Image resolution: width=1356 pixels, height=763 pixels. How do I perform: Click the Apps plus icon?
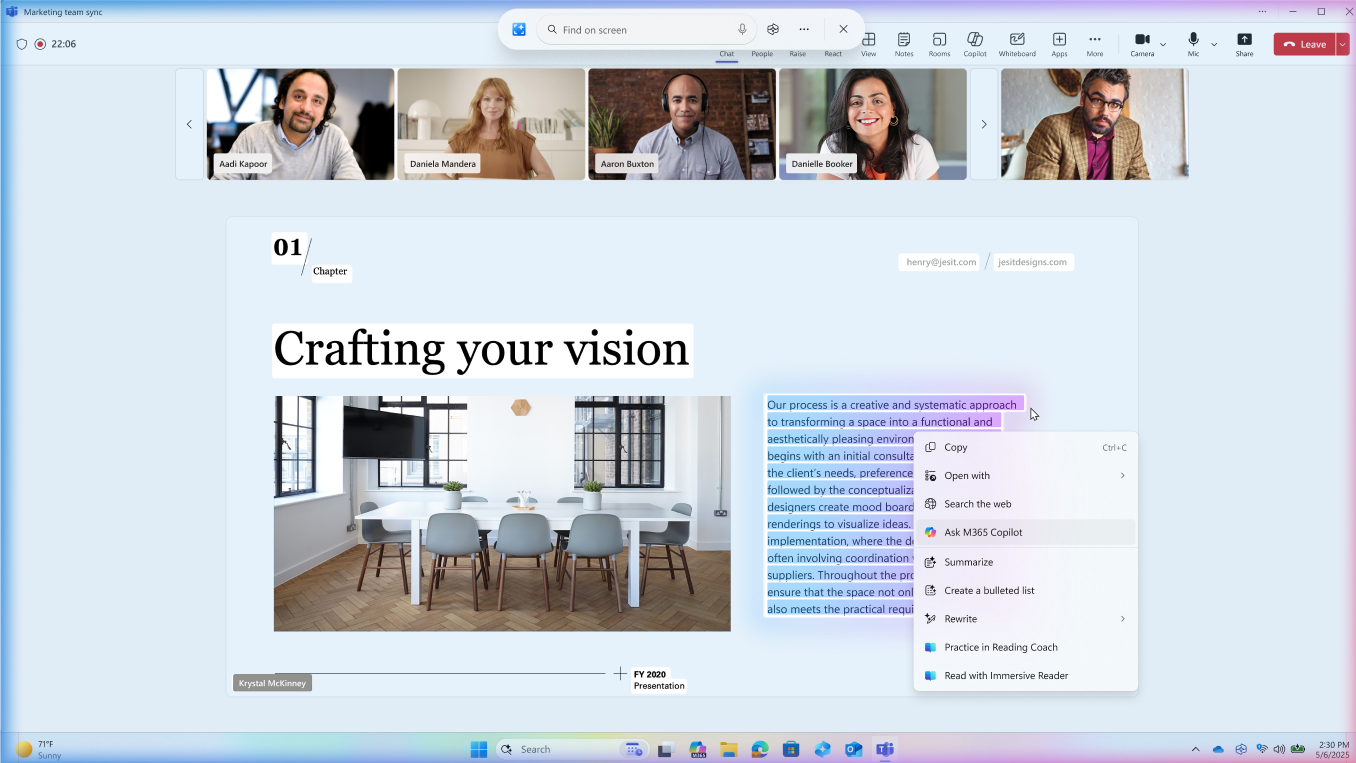click(1059, 43)
